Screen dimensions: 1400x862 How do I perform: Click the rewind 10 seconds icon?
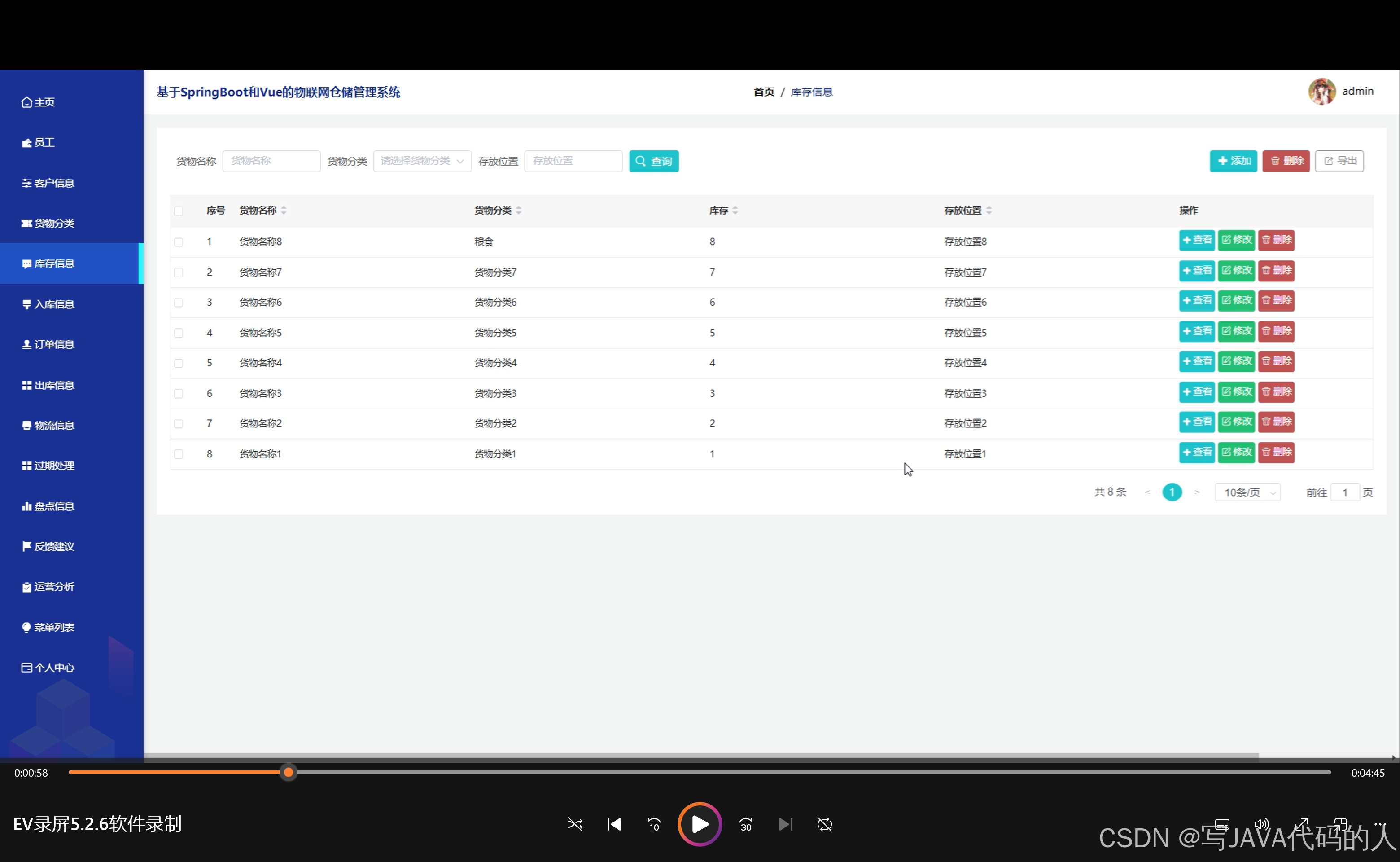654,824
